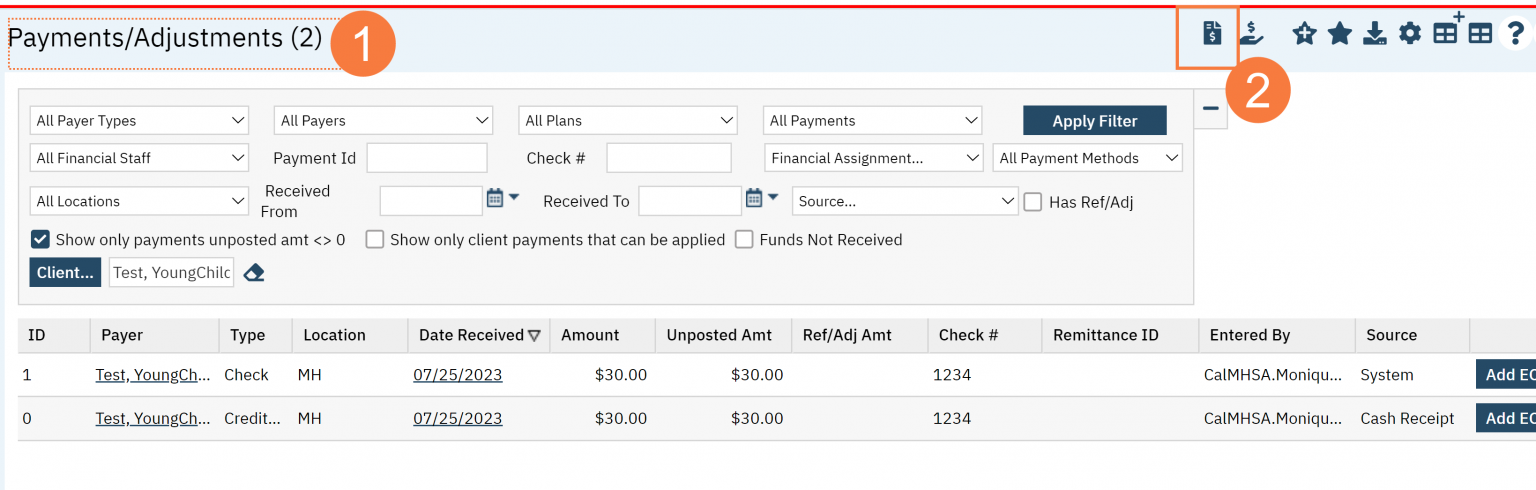The height and width of the screenshot is (490, 1536).
Task: Clear client filter with eraser icon
Action: [x=254, y=273]
